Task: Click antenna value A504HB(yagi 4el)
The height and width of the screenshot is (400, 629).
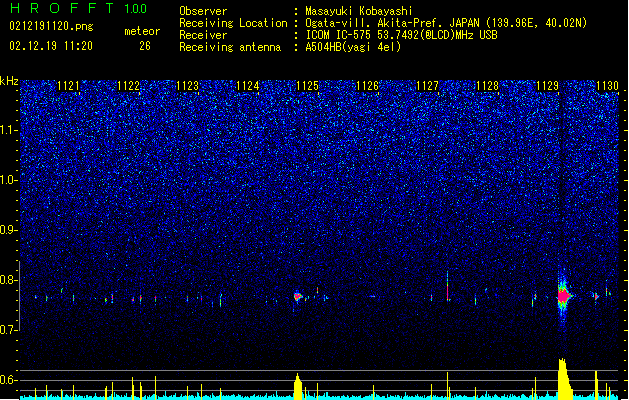Action: (353, 47)
